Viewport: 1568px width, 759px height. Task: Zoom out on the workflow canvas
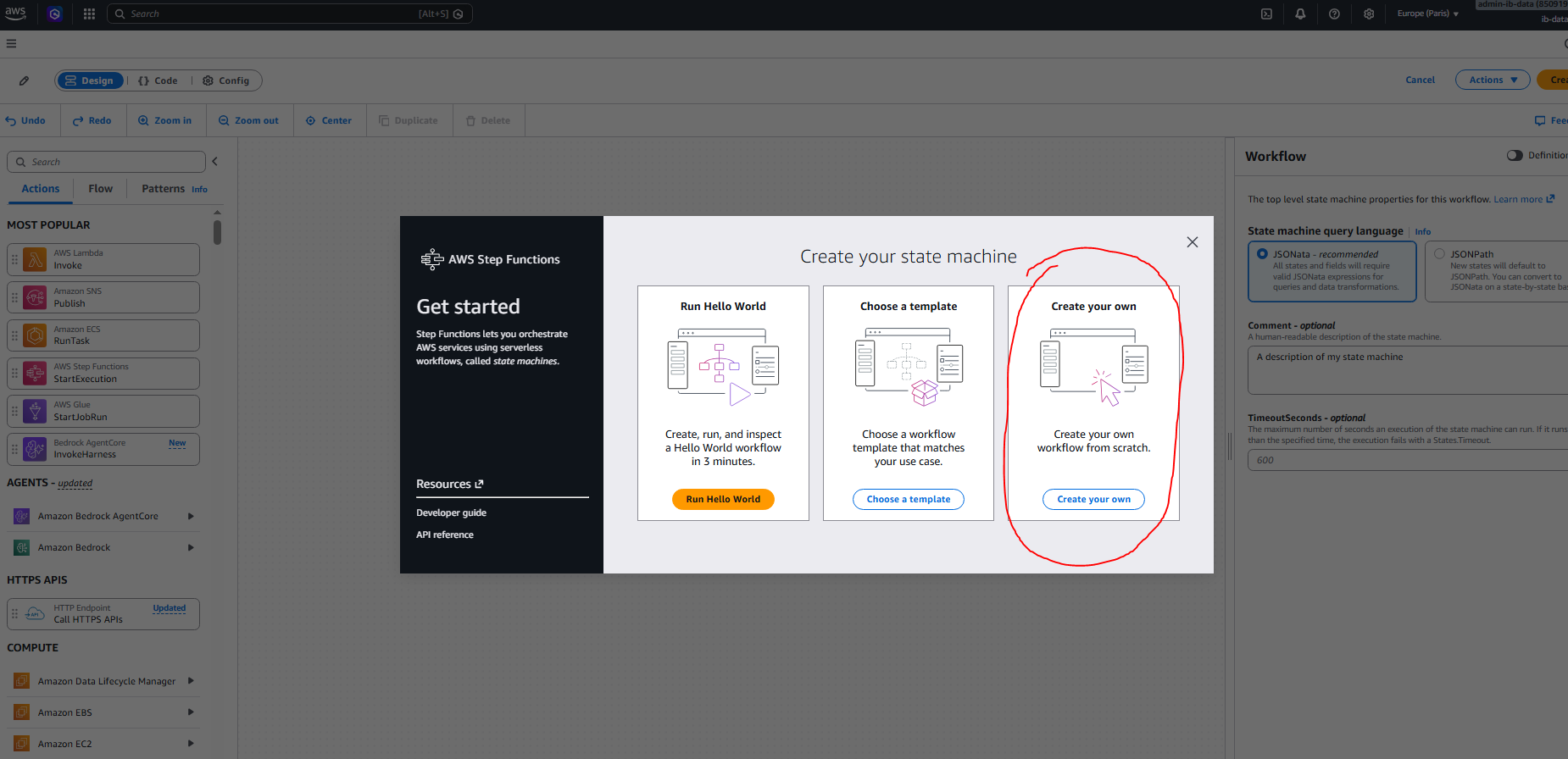coord(248,120)
